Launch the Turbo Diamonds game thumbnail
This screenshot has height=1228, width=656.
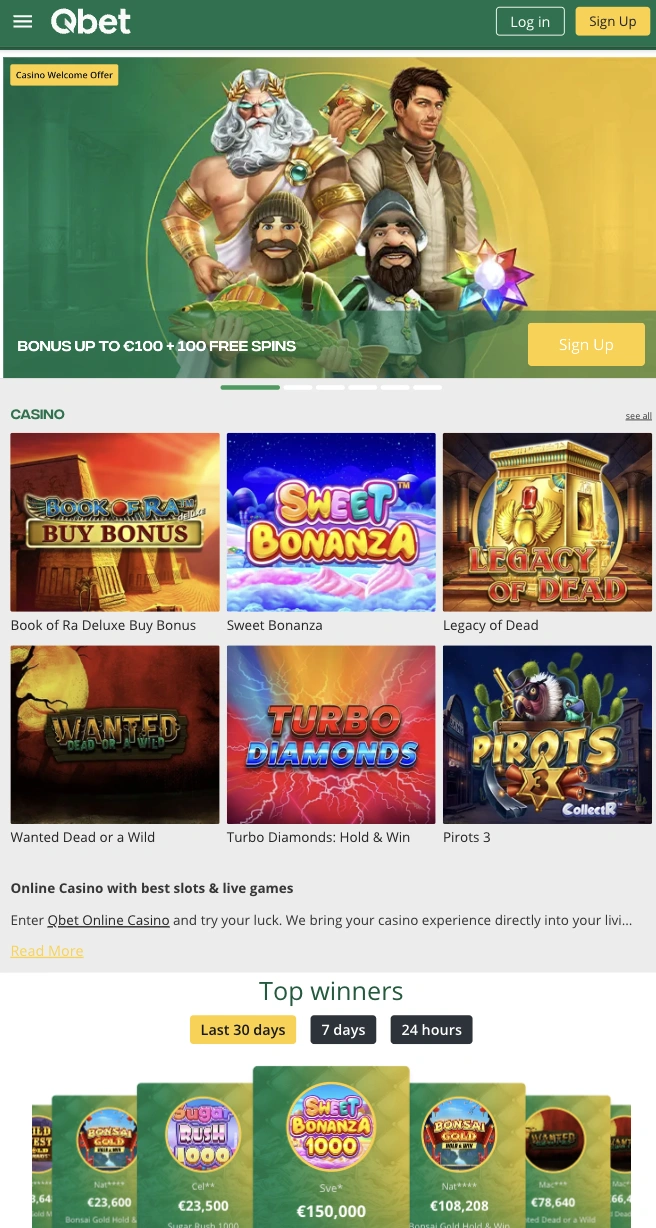331,734
